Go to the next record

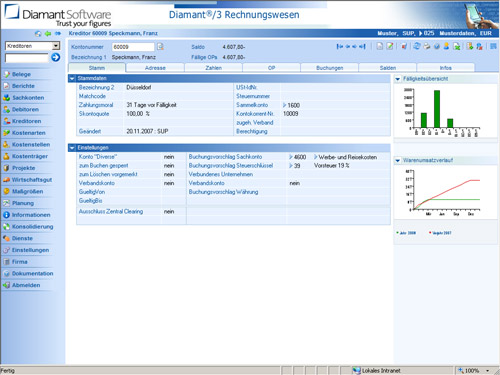coord(354,46)
